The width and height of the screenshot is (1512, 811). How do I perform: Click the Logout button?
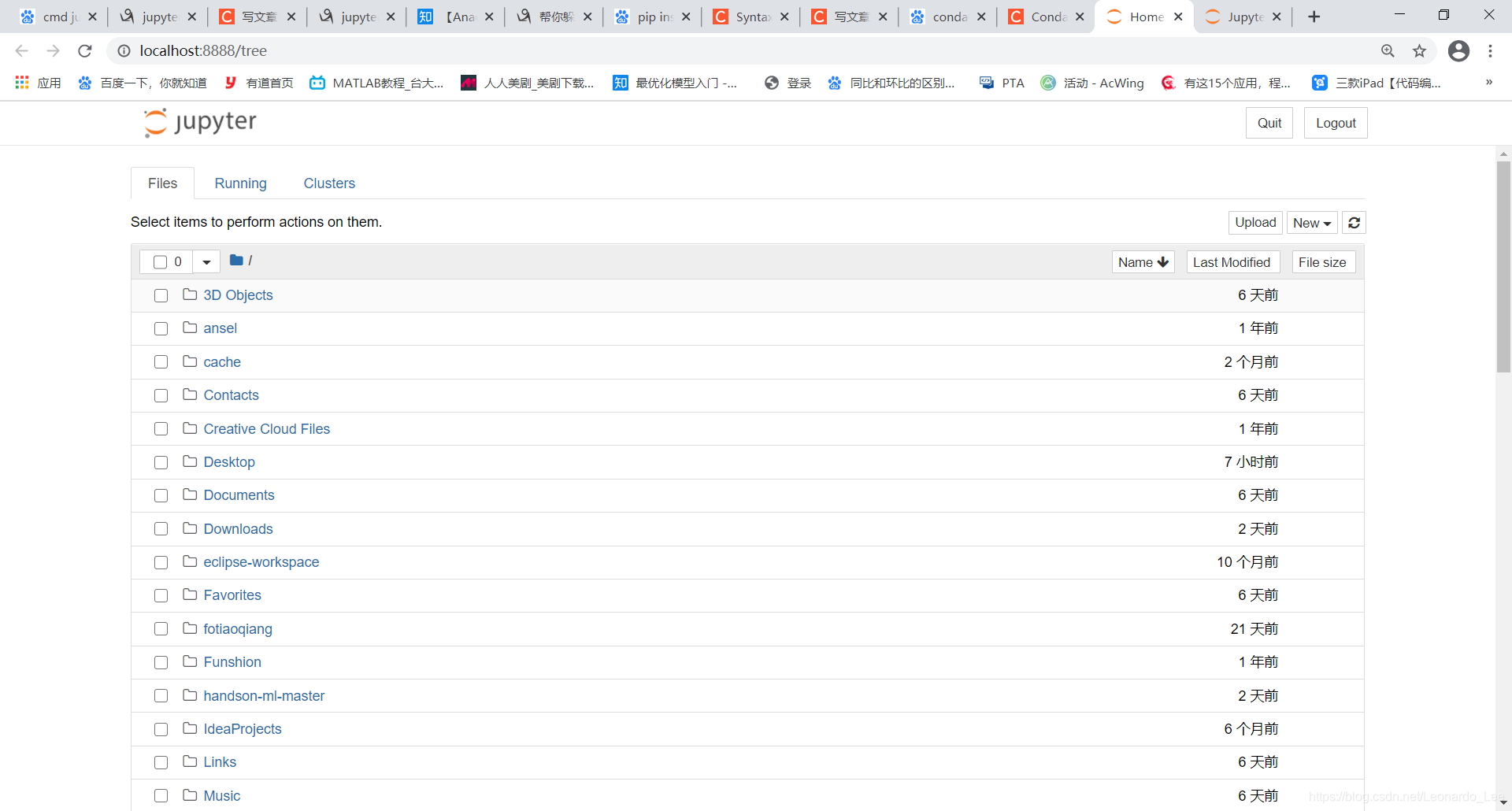(x=1336, y=123)
